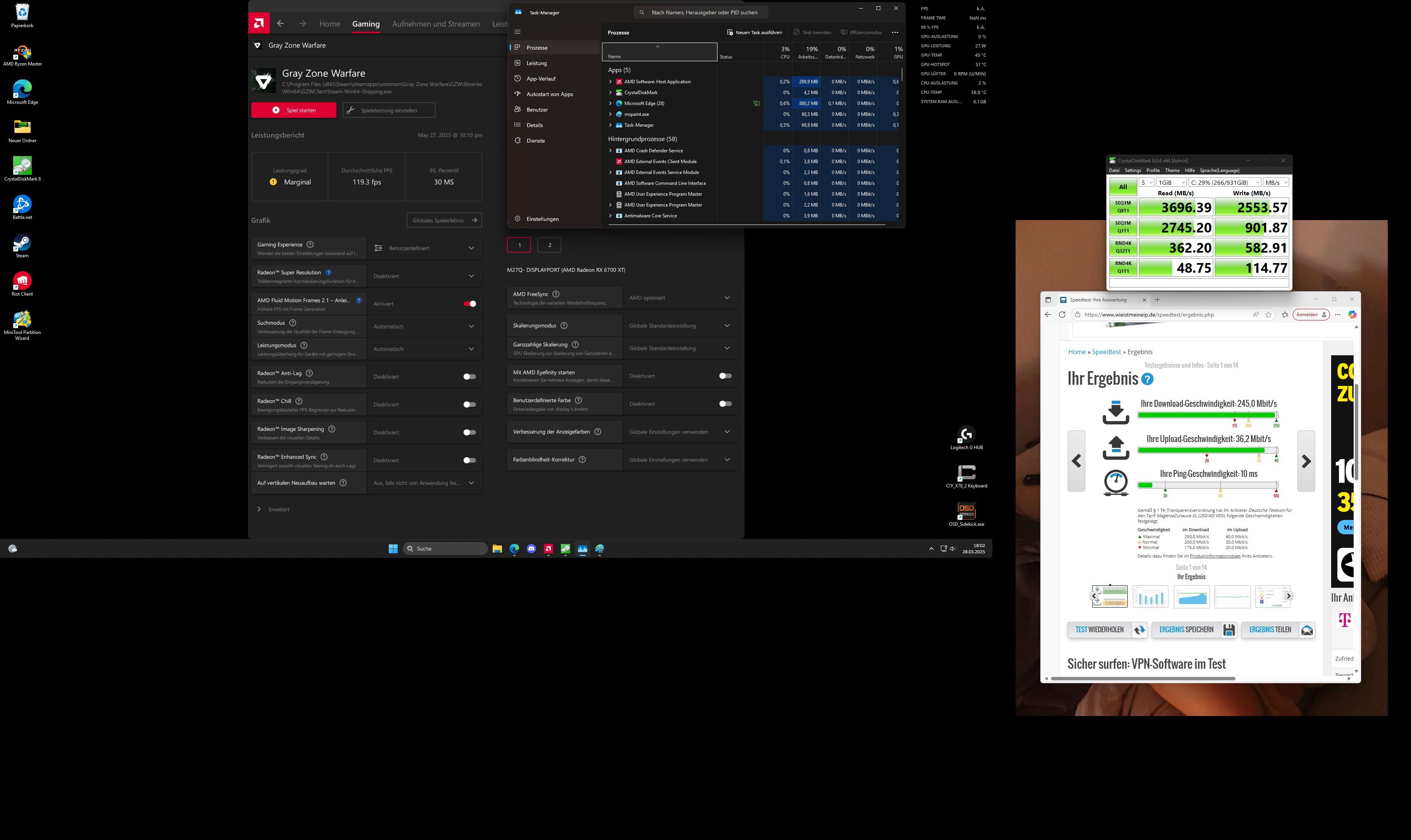Image resolution: width=1411 pixels, height=840 pixels.
Task: Disable AMD Fluid Motion Frames toggle
Action: click(469, 304)
